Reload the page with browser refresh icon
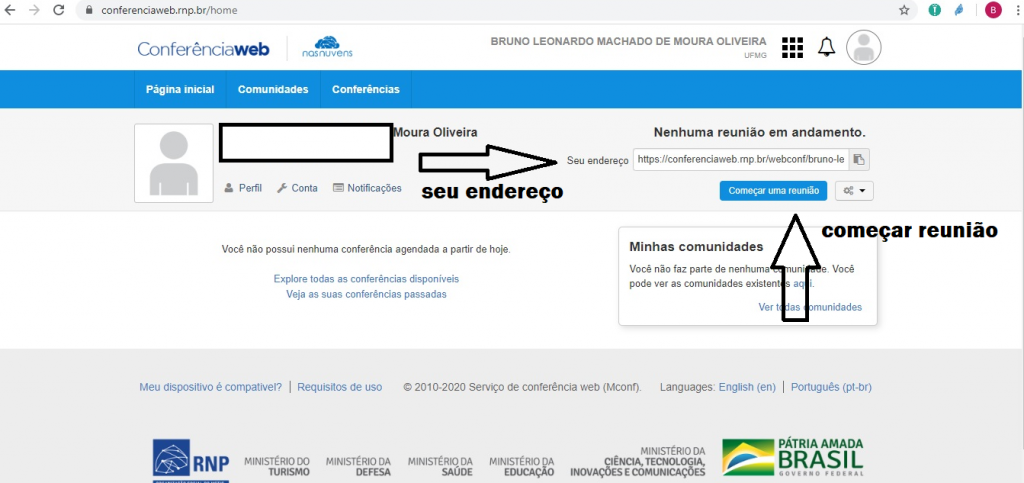 59,10
